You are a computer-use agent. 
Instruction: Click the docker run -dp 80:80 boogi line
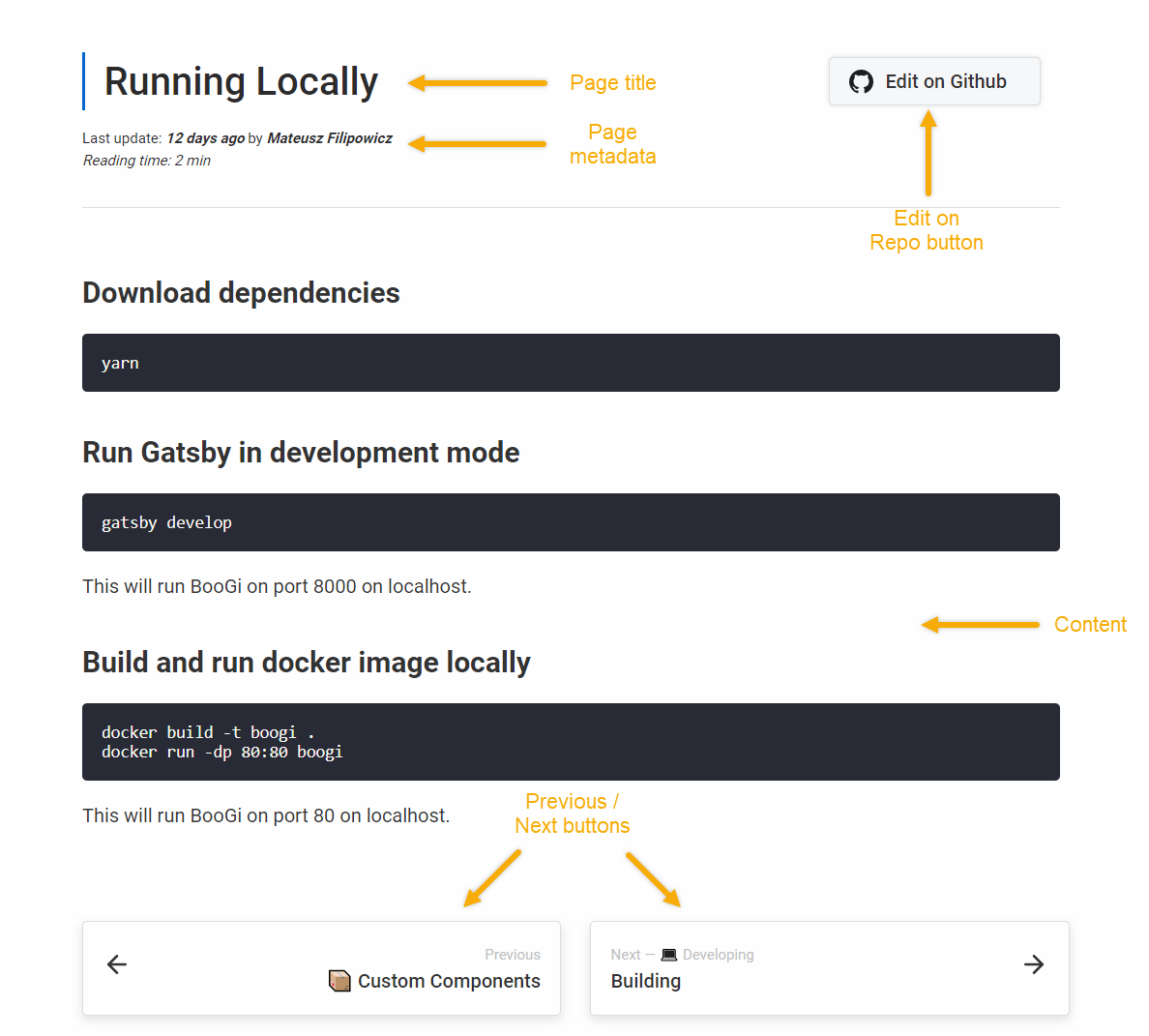click(222, 752)
